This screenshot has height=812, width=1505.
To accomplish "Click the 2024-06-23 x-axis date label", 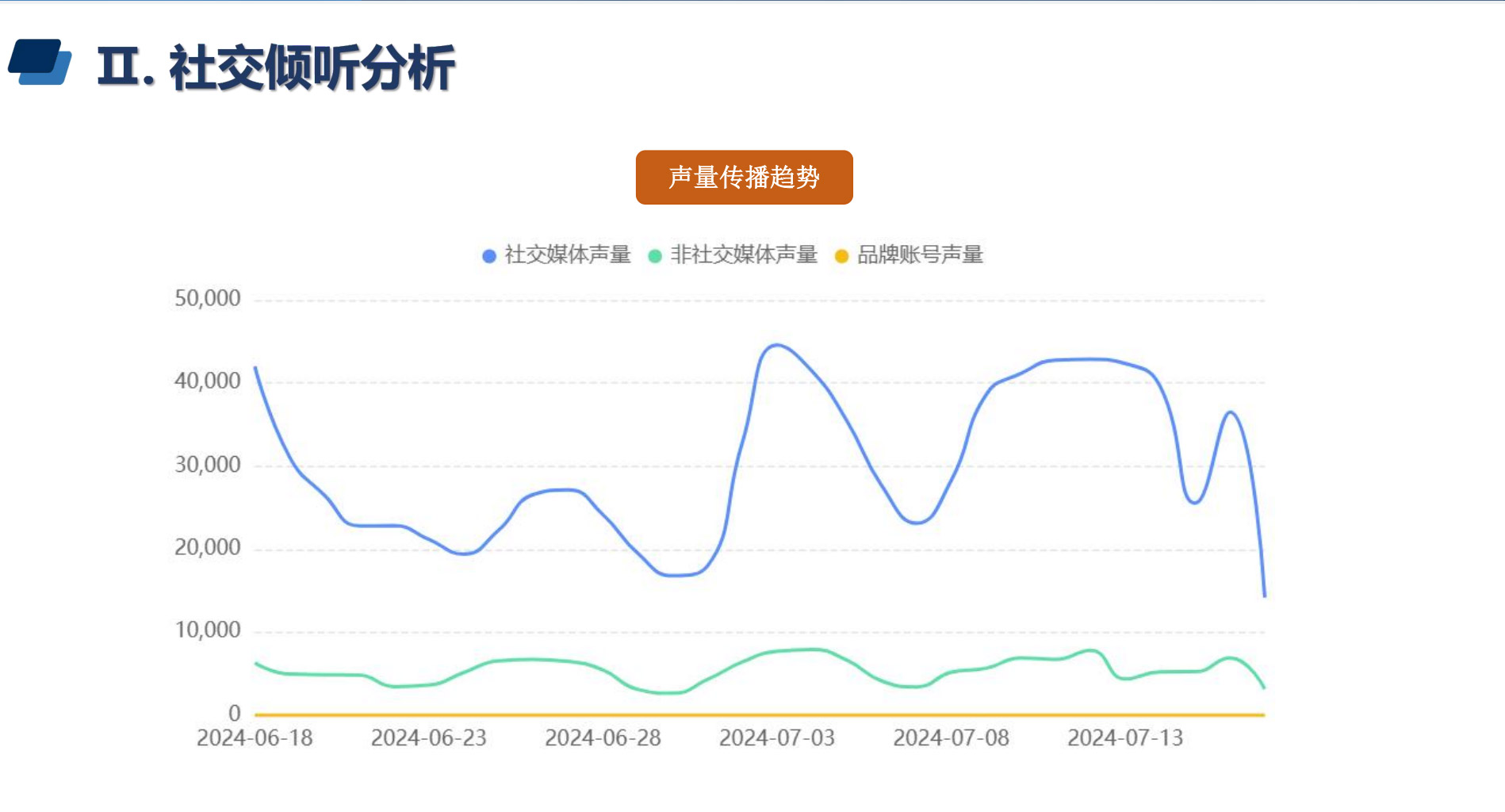I will [429, 738].
